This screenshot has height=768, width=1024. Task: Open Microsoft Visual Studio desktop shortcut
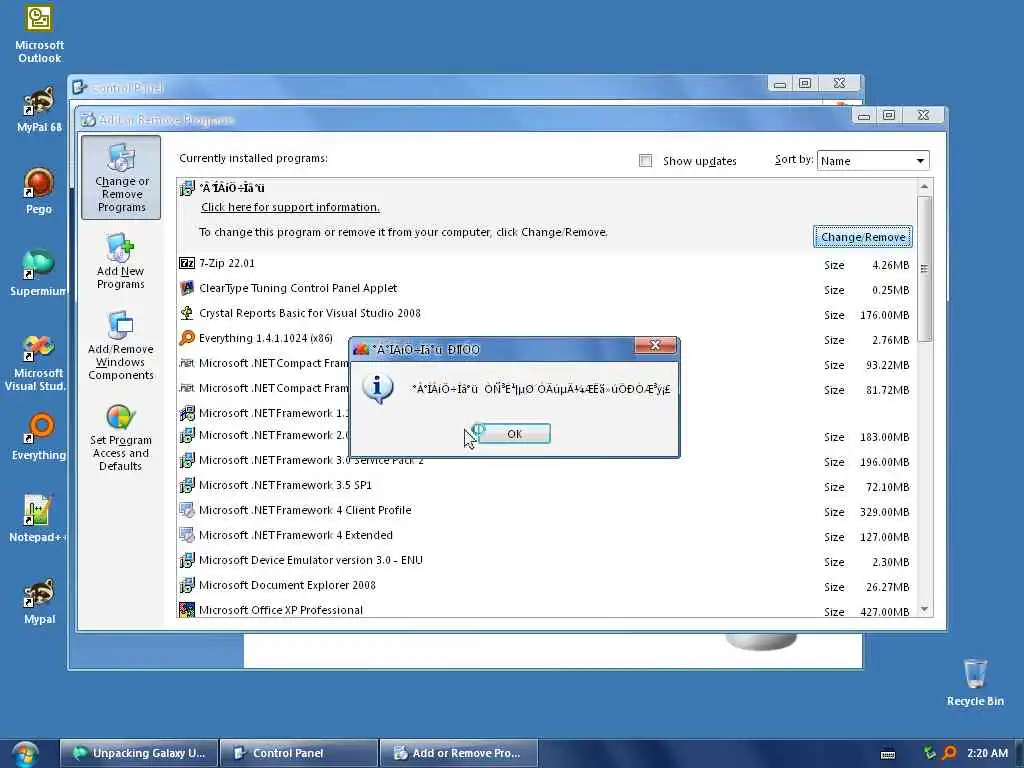click(x=38, y=363)
